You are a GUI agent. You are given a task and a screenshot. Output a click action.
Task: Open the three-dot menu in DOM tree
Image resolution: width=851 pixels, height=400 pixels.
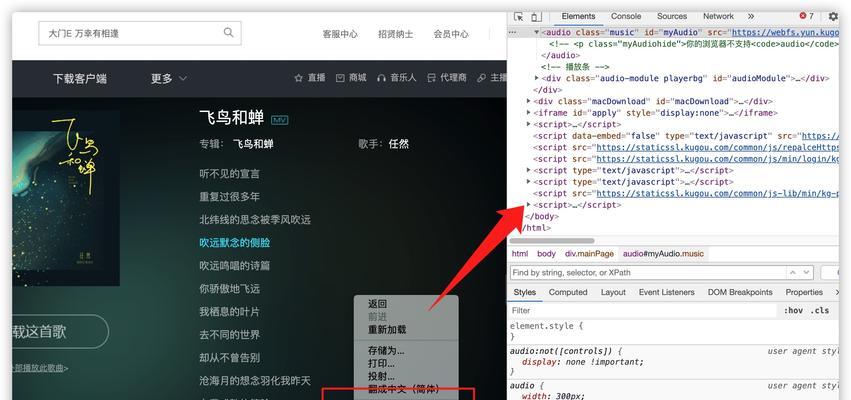[513, 33]
